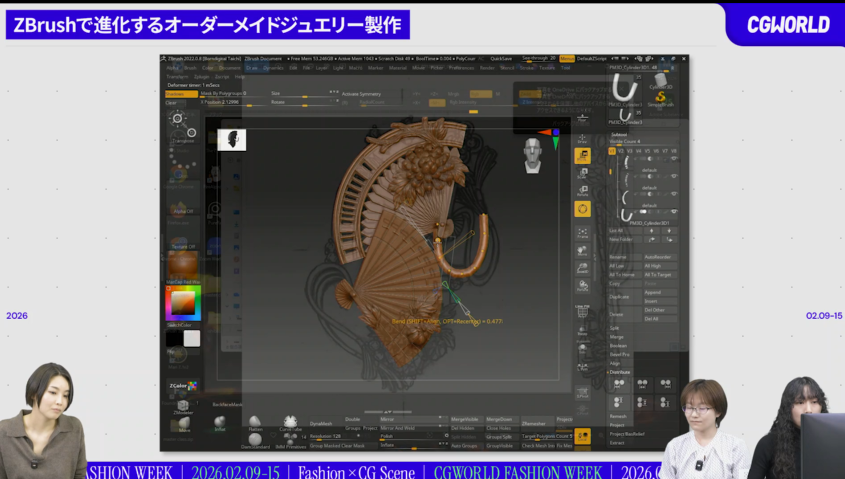This screenshot has height=479, width=845.
Task: Expand the Remesh section
Action: (x=619, y=416)
